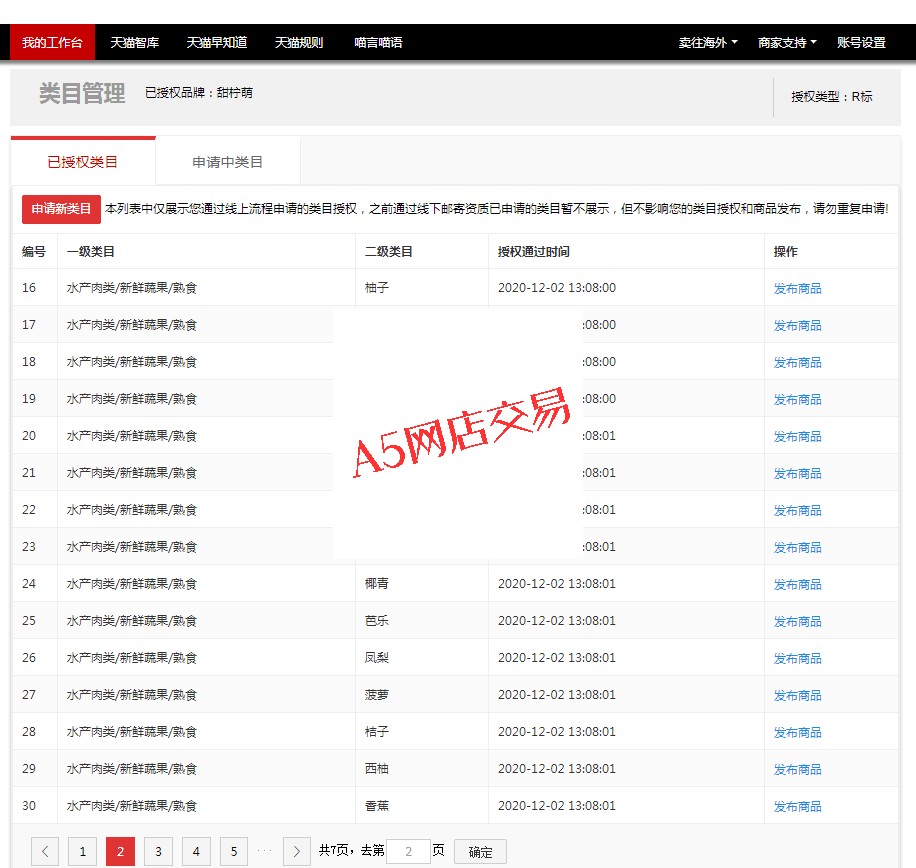Go to 天猫早知道
This screenshot has height=868, width=916.
(x=217, y=43)
